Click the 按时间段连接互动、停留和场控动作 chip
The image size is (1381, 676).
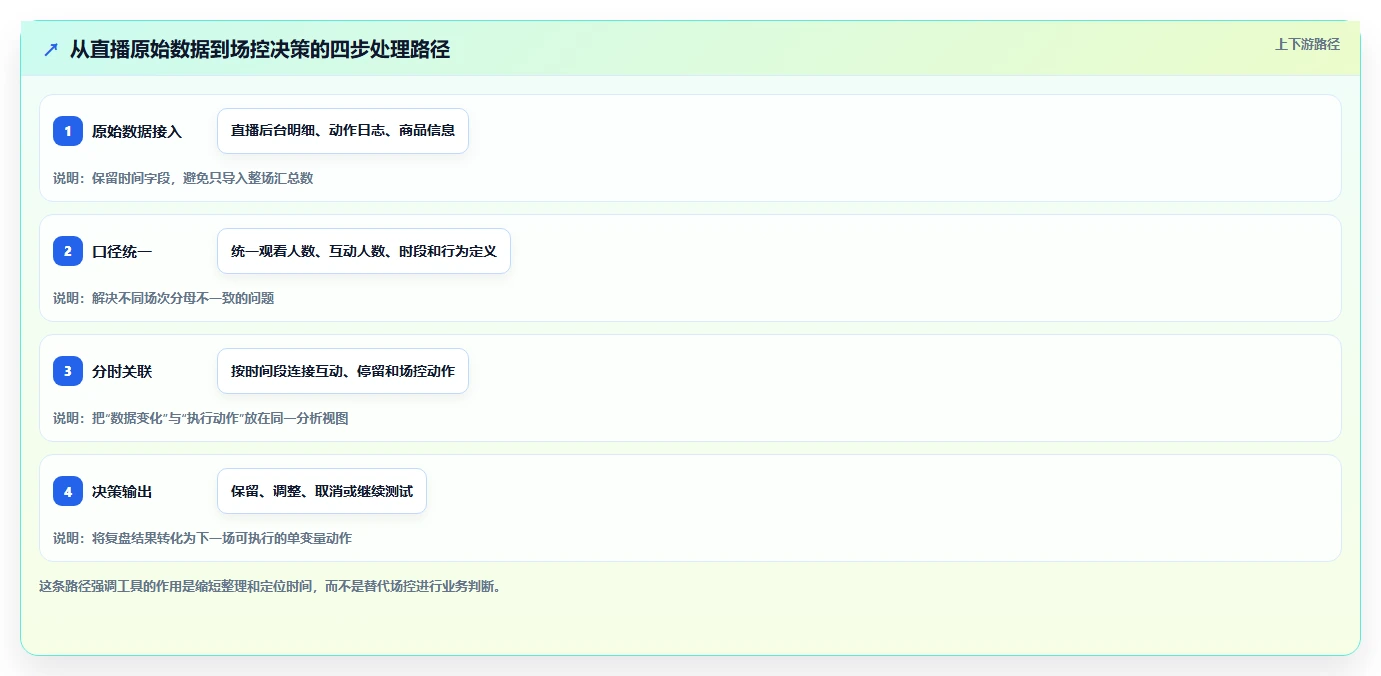pyautogui.click(x=343, y=371)
